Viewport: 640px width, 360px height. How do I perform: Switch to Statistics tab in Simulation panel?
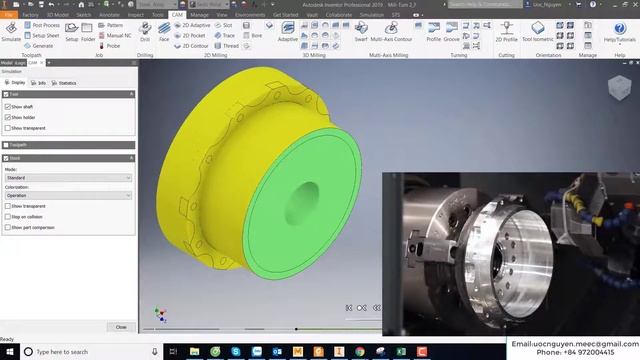point(64,83)
